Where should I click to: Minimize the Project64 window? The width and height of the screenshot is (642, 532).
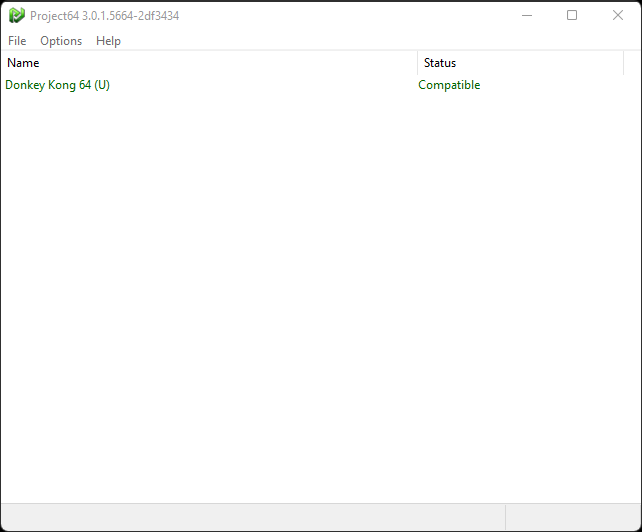click(527, 16)
